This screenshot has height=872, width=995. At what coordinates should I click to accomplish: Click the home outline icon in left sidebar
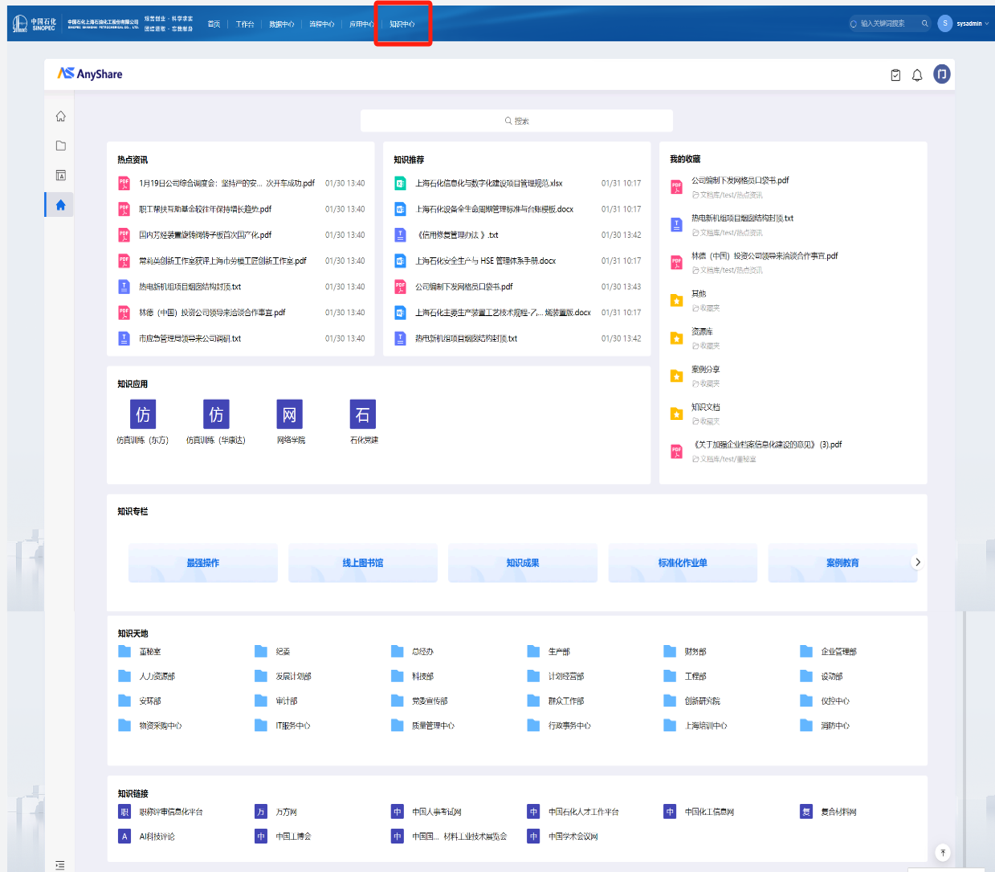61,116
